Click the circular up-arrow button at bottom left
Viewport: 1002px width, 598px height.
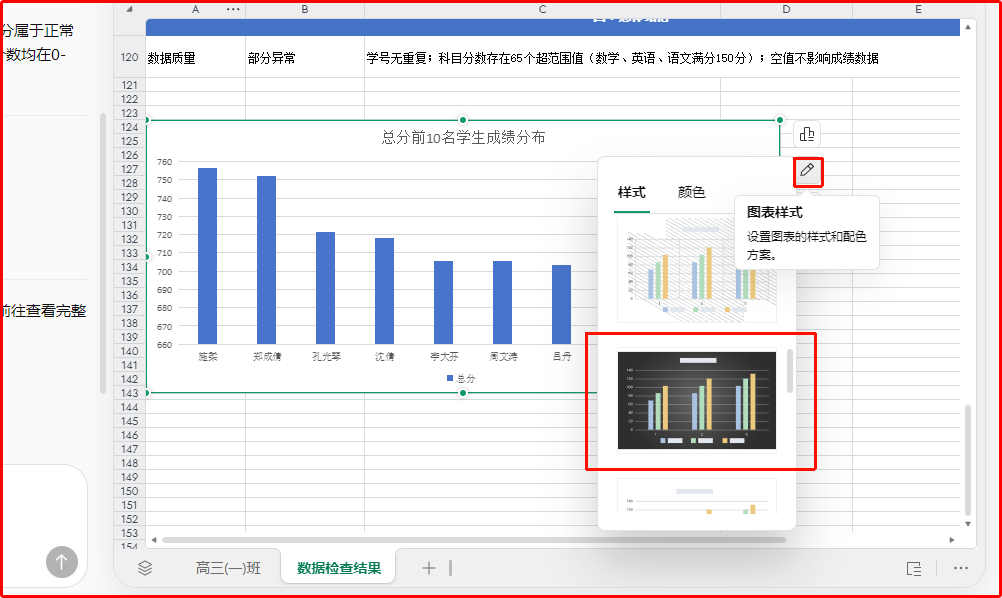(x=61, y=562)
